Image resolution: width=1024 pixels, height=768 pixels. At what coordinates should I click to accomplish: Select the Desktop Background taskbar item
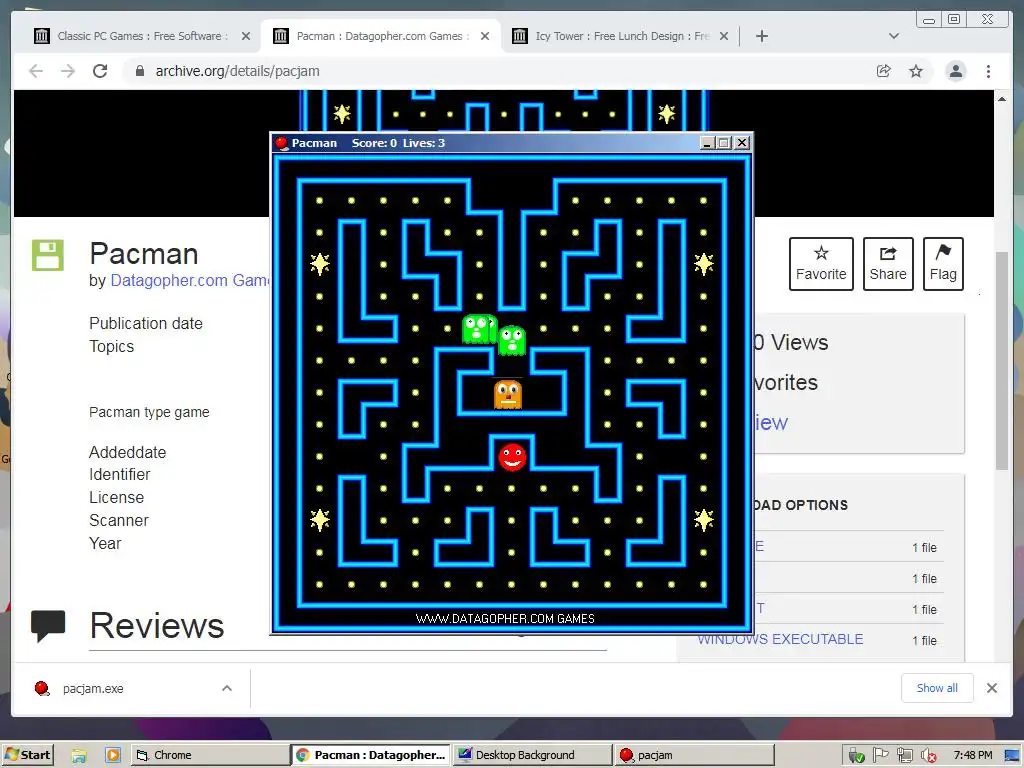click(x=532, y=755)
